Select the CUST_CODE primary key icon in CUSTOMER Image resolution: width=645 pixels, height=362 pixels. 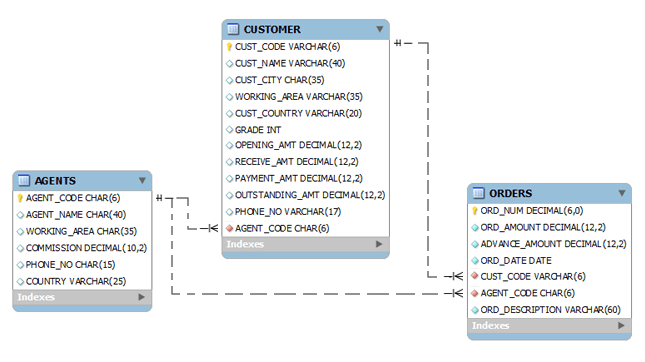[230, 47]
